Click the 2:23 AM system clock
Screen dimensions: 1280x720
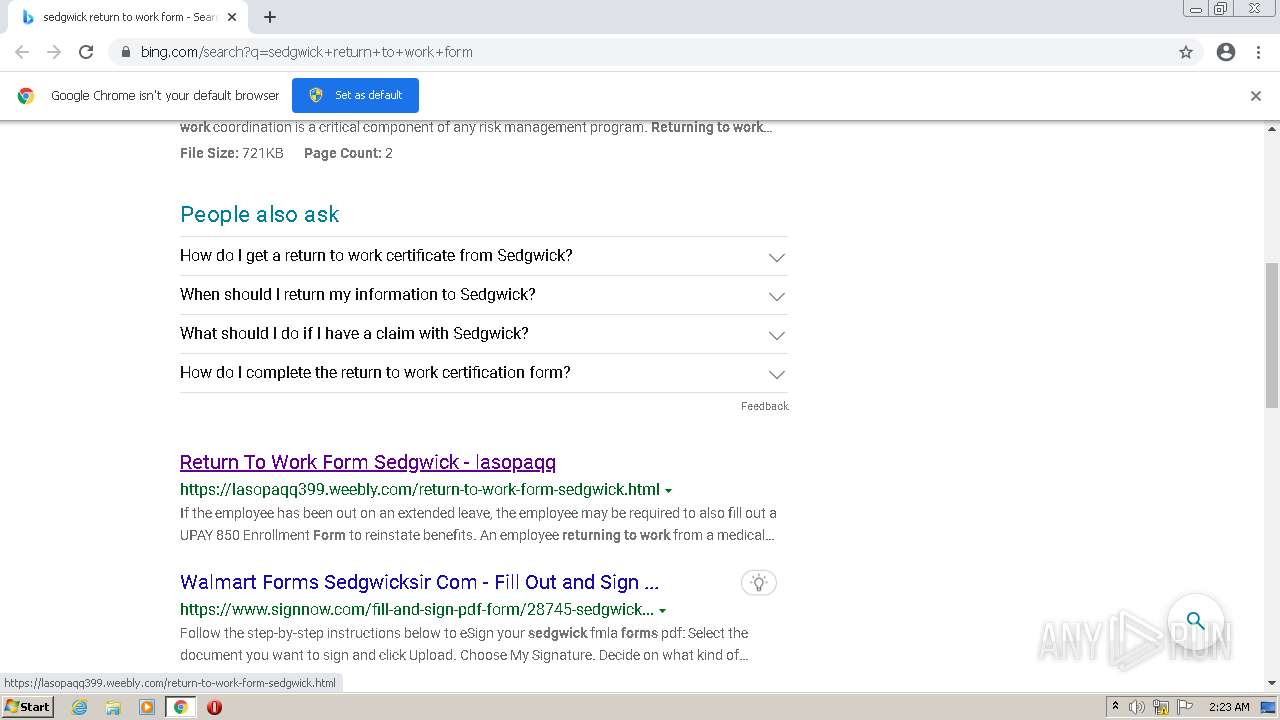tap(1229, 707)
